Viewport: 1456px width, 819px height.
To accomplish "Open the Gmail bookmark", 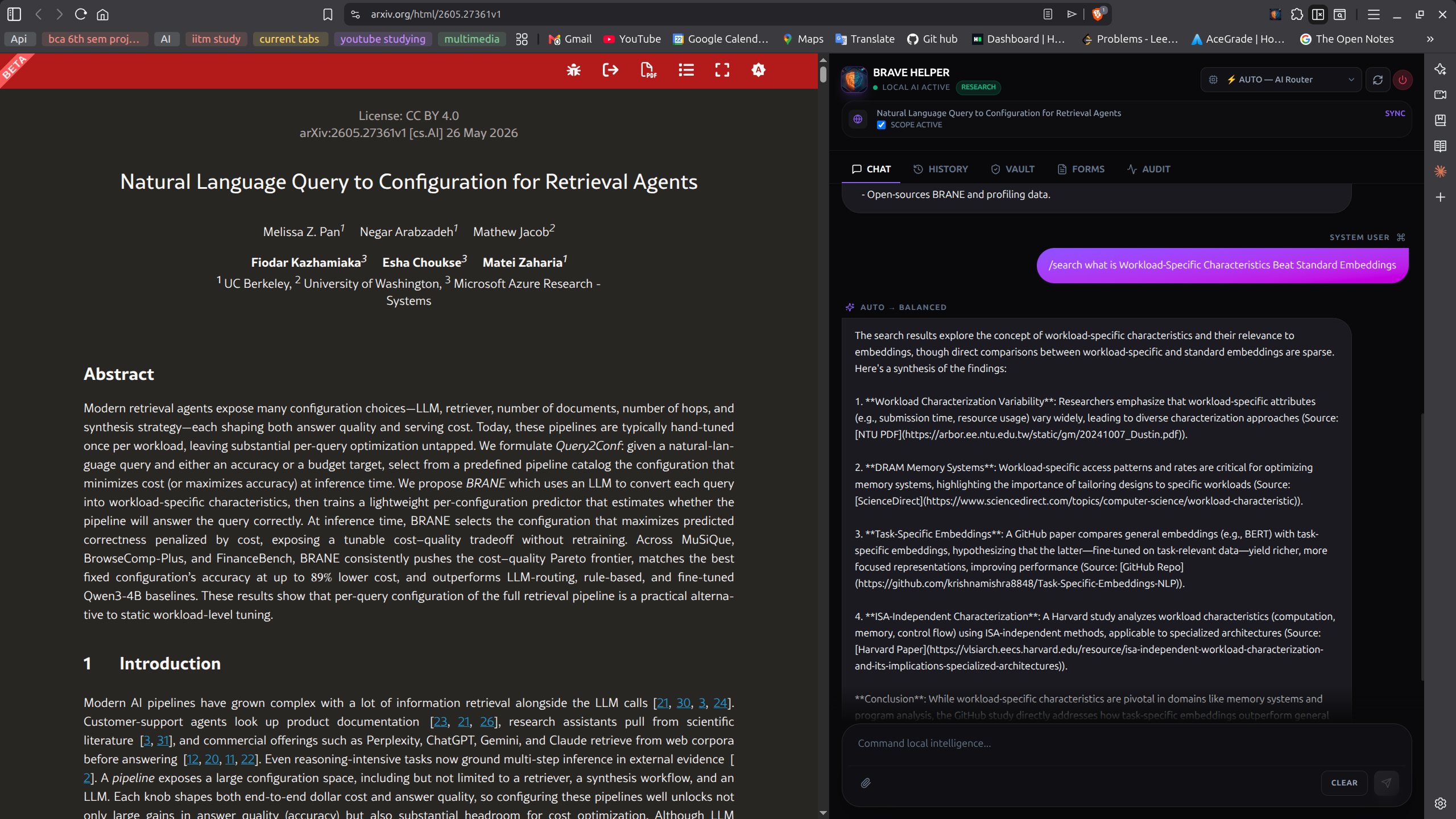I will click(570, 39).
